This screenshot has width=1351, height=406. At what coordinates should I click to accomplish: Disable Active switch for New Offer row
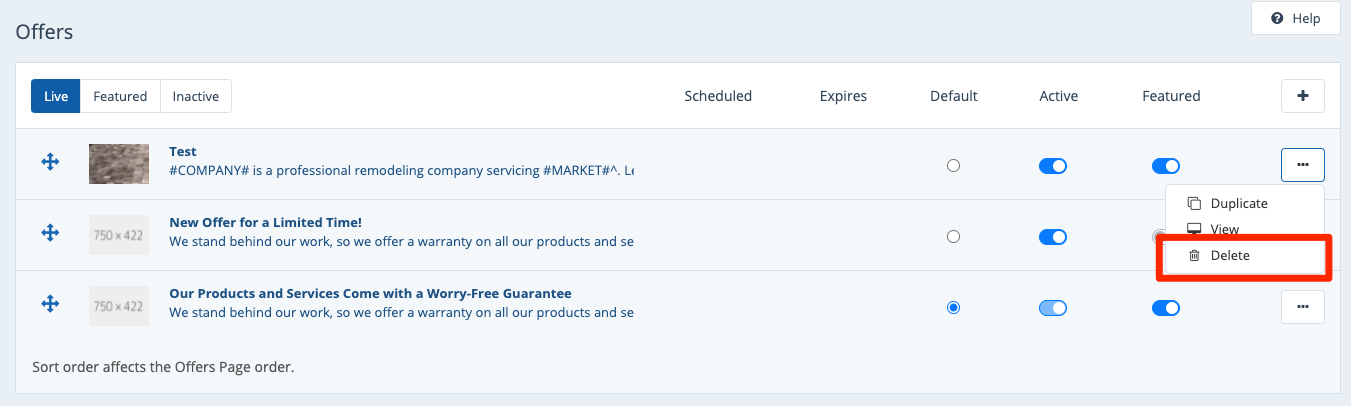1053,237
